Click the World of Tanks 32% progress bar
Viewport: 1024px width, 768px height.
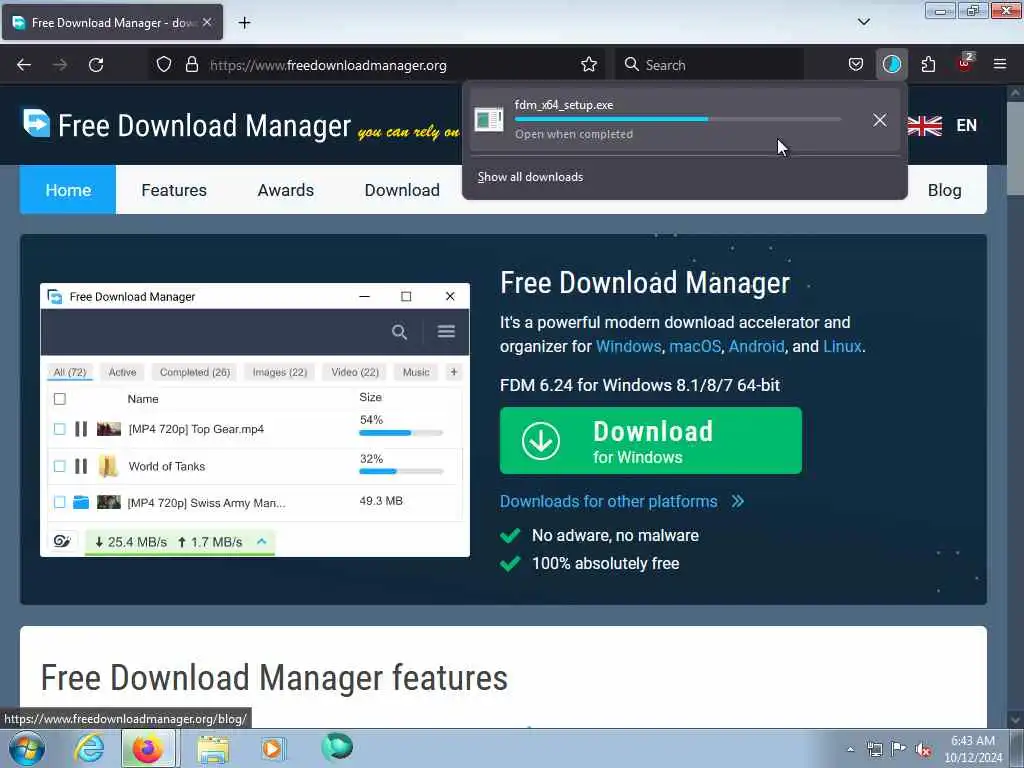tap(401, 472)
